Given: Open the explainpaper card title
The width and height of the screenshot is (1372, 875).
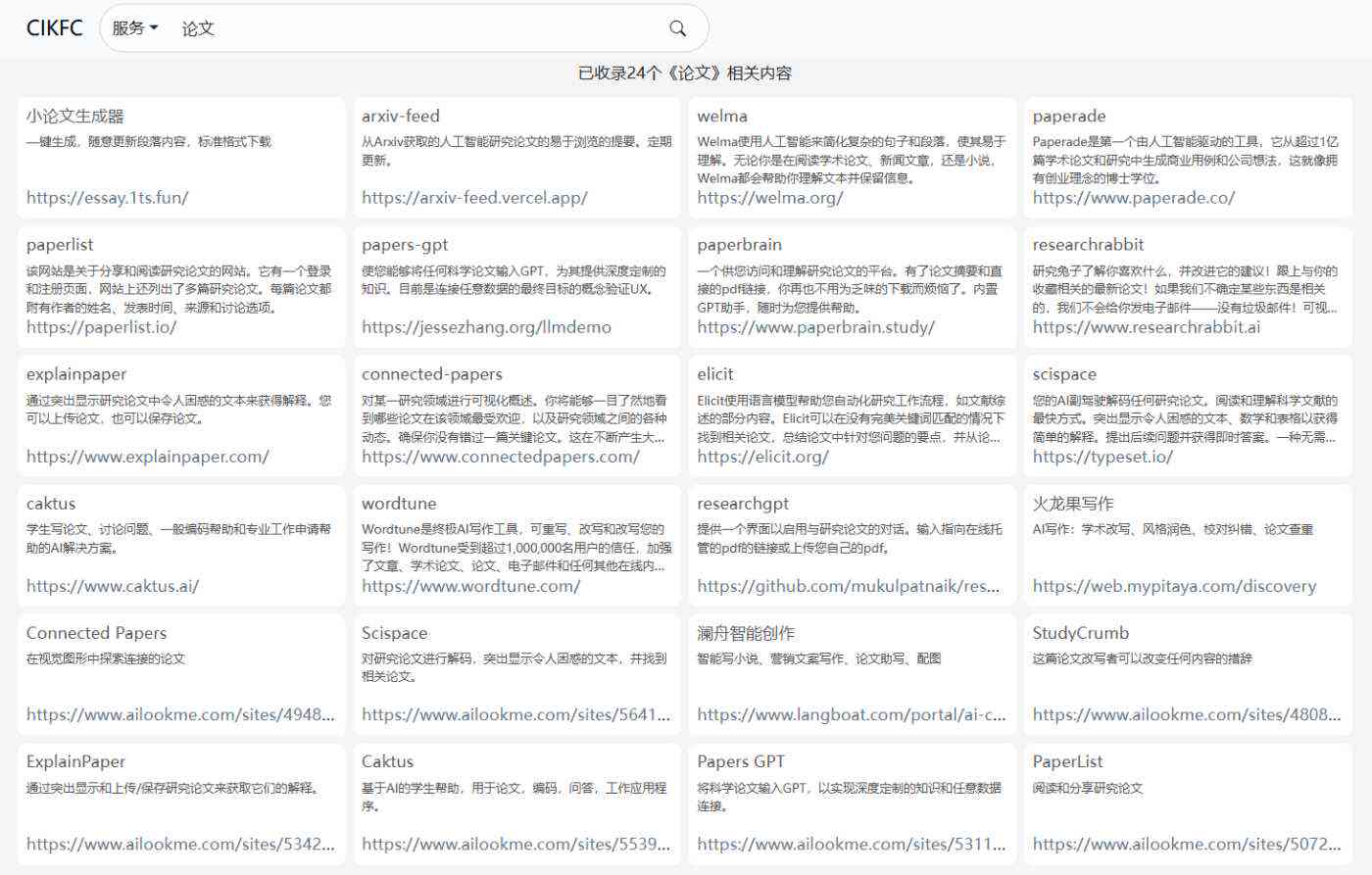Looking at the screenshot, I should click(76, 374).
